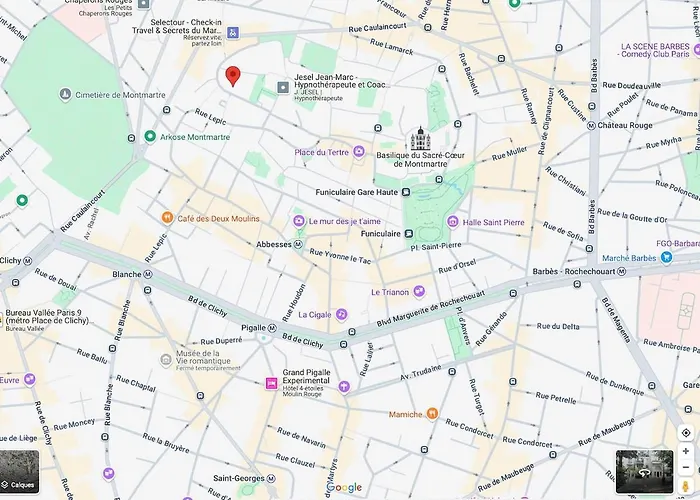
Task: Click the Google logo link
Action: click(x=344, y=488)
